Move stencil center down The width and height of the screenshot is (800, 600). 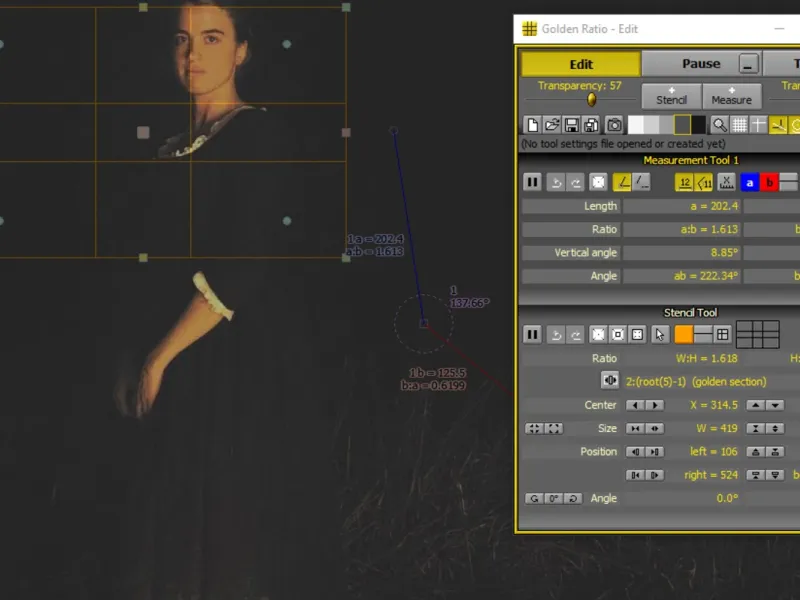[x=775, y=405]
